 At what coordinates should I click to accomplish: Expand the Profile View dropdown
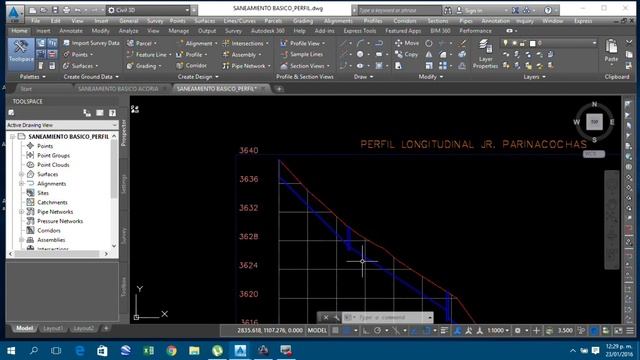pos(324,43)
